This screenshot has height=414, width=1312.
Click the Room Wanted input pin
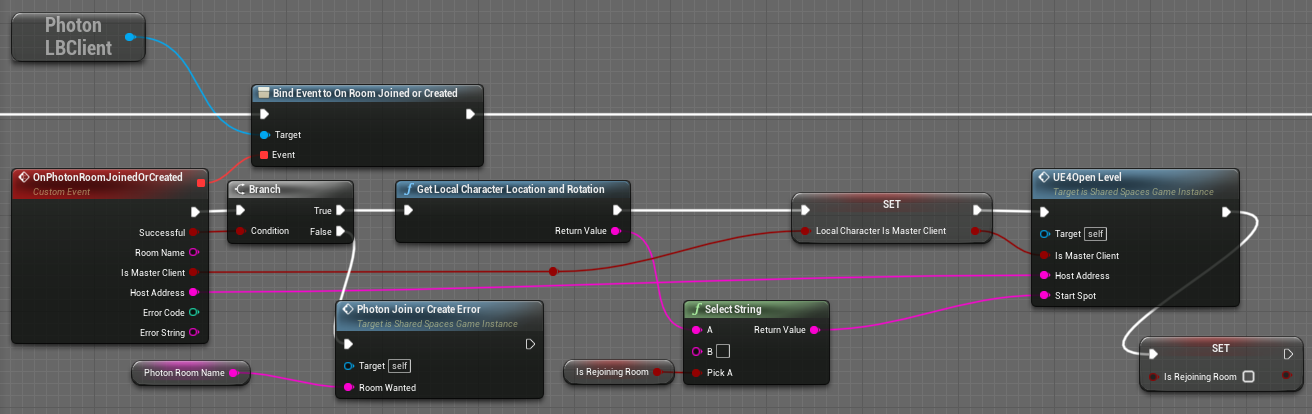click(x=348, y=387)
